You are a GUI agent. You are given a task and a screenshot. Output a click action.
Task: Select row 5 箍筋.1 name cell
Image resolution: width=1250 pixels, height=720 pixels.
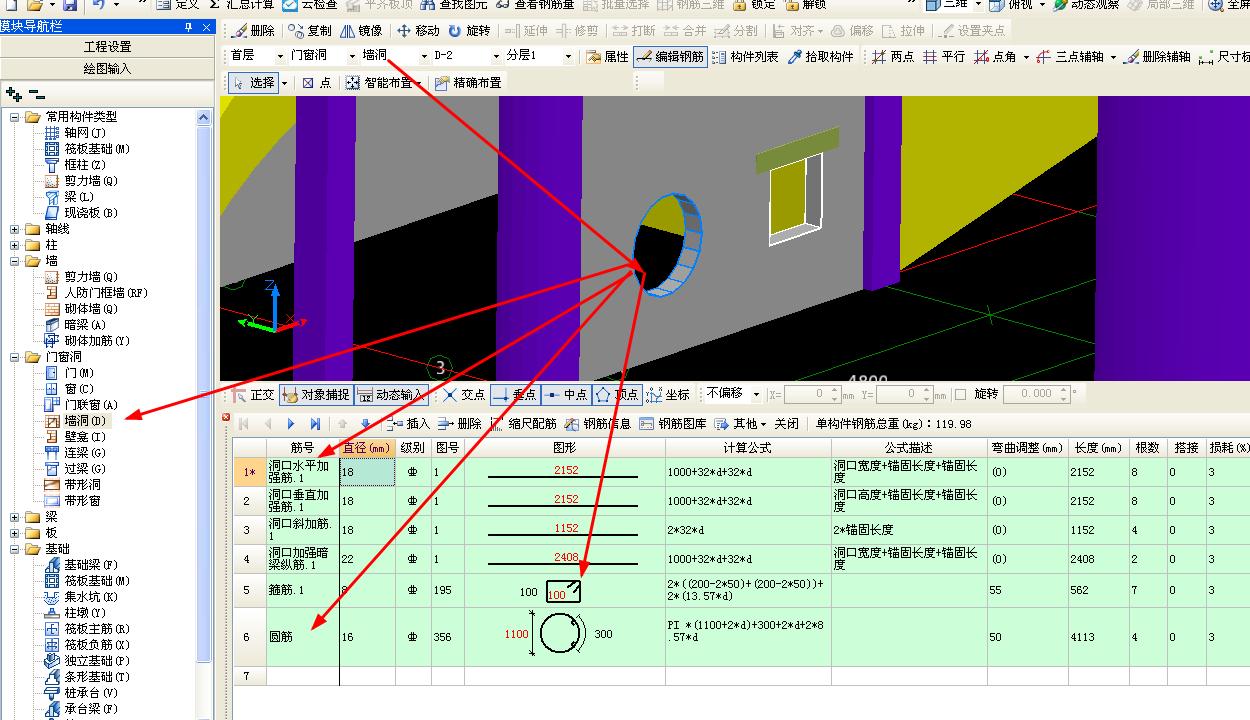[303, 591]
